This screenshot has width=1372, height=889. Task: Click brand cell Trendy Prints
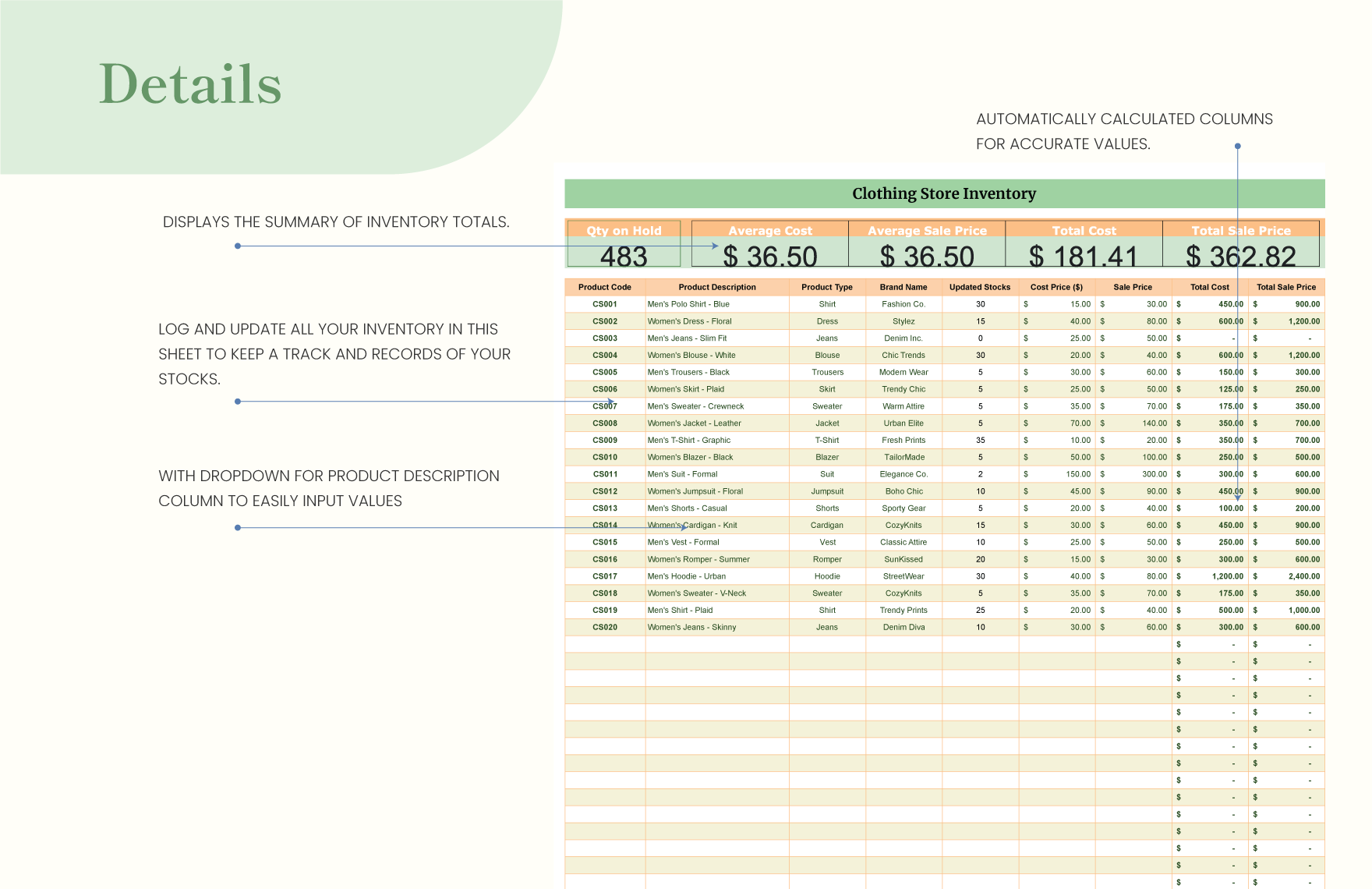pos(903,611)
